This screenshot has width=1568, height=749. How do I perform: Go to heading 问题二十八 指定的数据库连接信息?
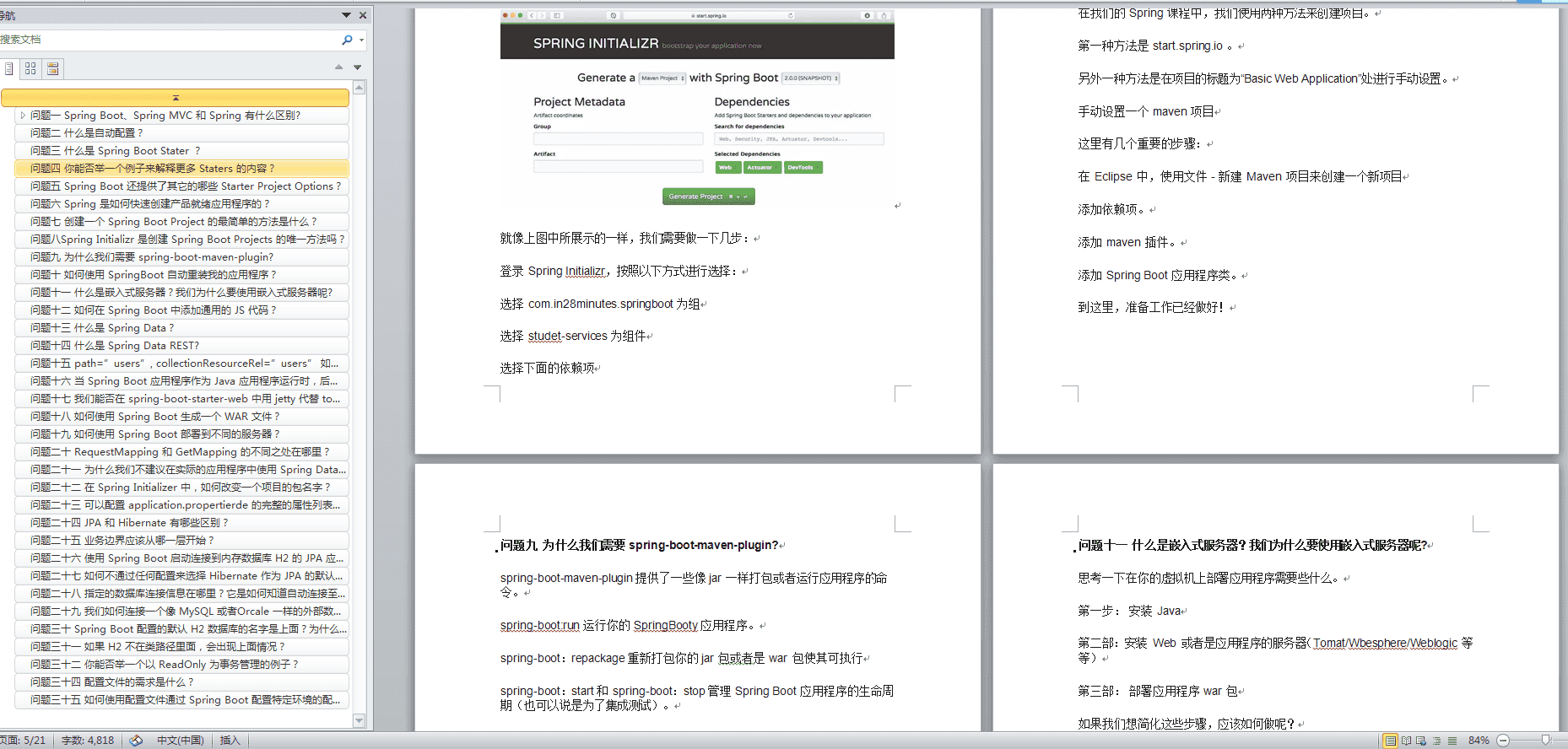point(182,594)
